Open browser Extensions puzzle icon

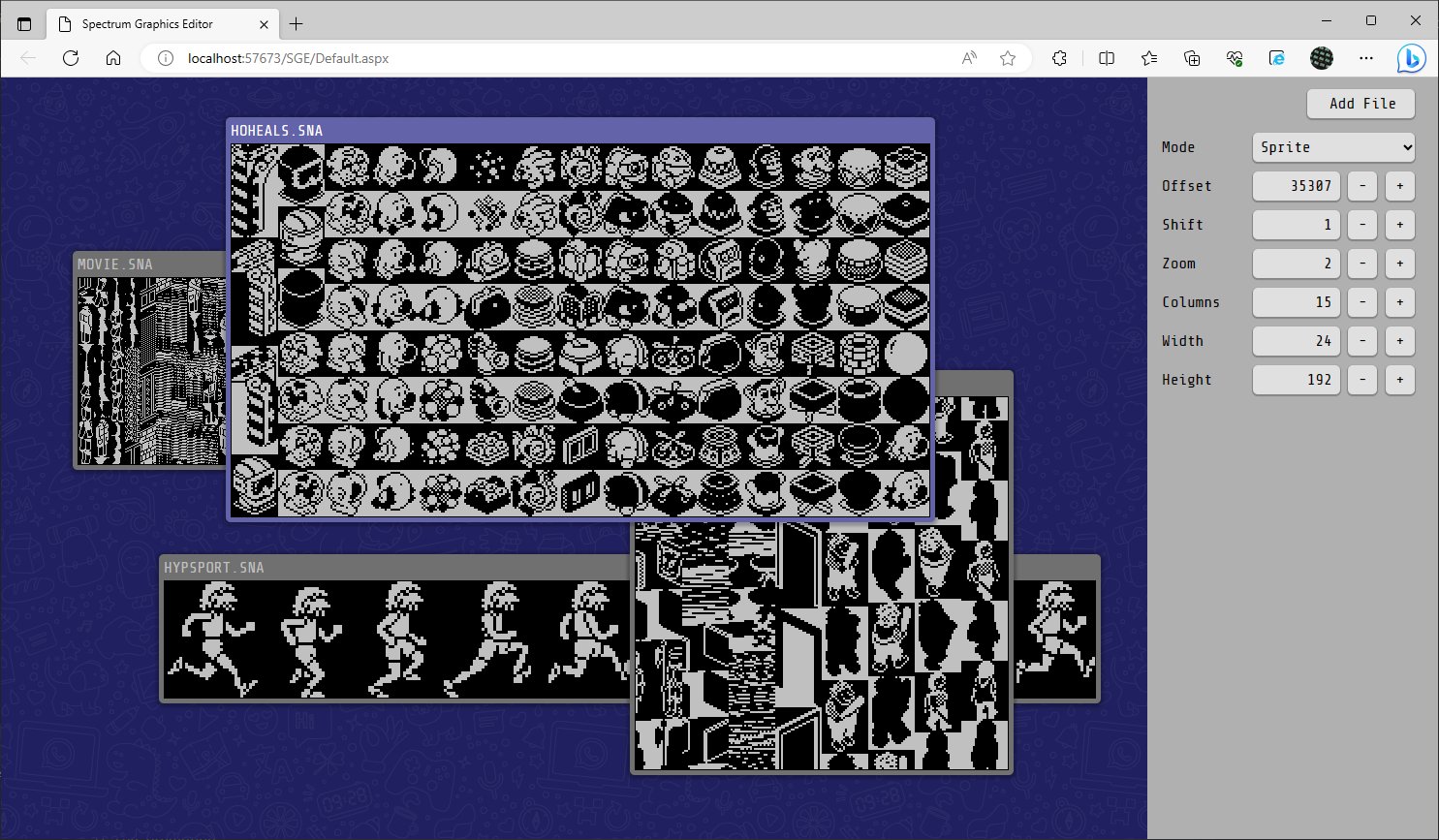point(1059,58)
